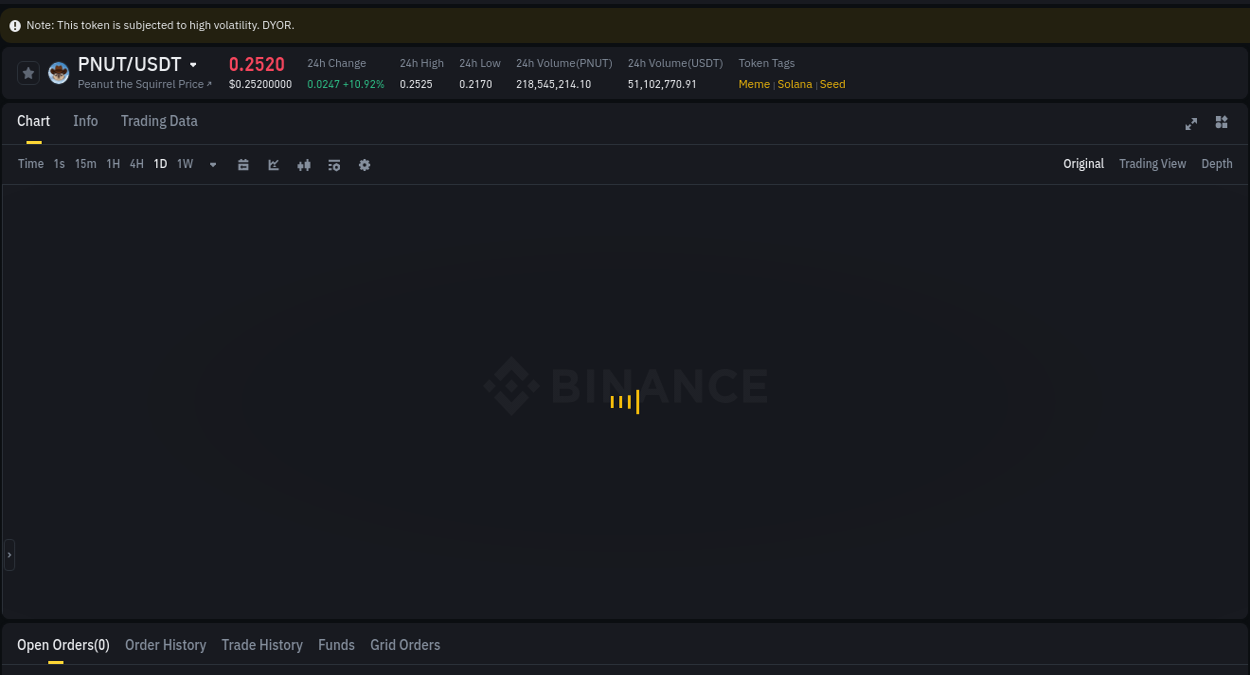The image size is (1250, 675).
Task: Click the Solana token tag
Action: point(794,84)
